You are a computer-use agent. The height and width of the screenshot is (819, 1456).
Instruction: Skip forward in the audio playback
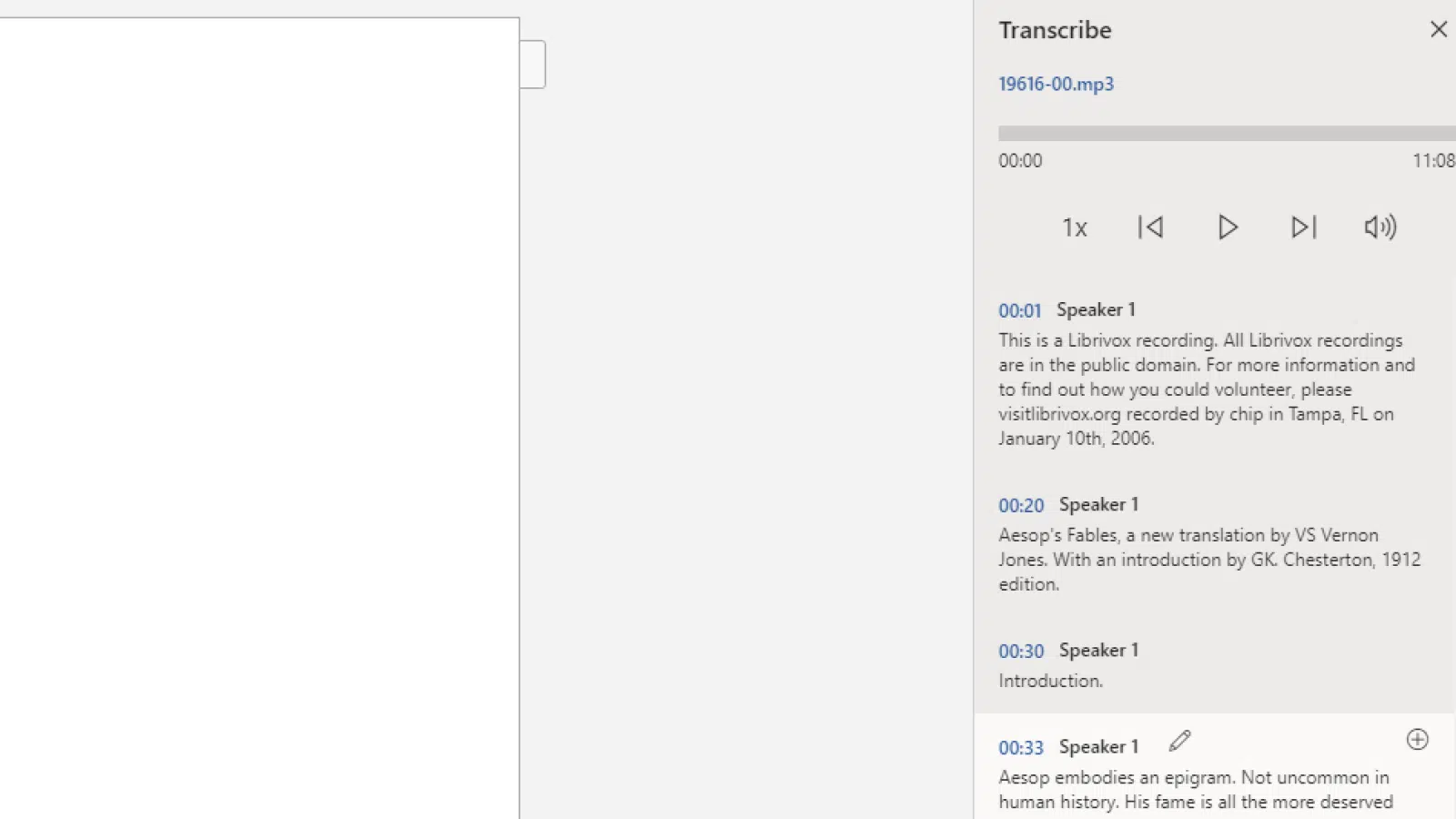pyautogui.click(x=1303, y=227)
